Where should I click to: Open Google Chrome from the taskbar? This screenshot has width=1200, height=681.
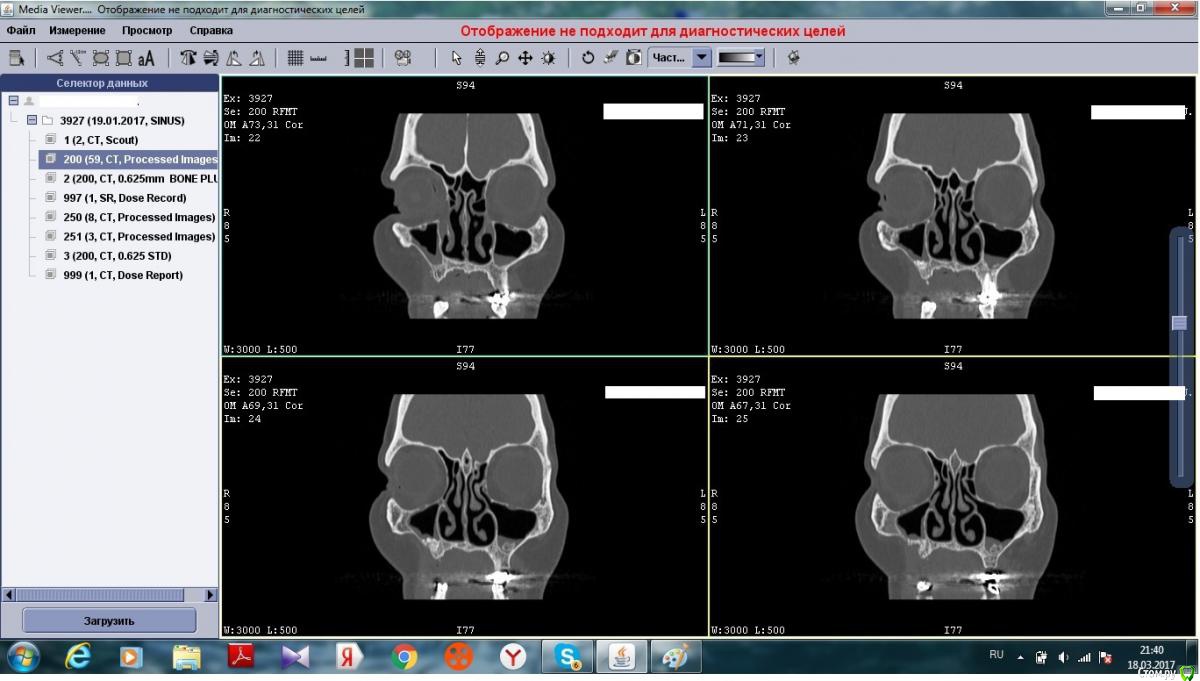point(405,657)
